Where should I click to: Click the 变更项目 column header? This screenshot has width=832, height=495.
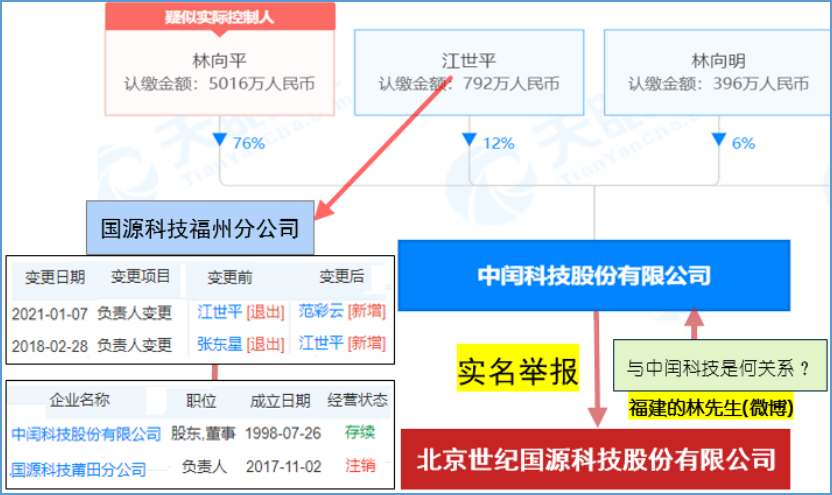[140, 276]
